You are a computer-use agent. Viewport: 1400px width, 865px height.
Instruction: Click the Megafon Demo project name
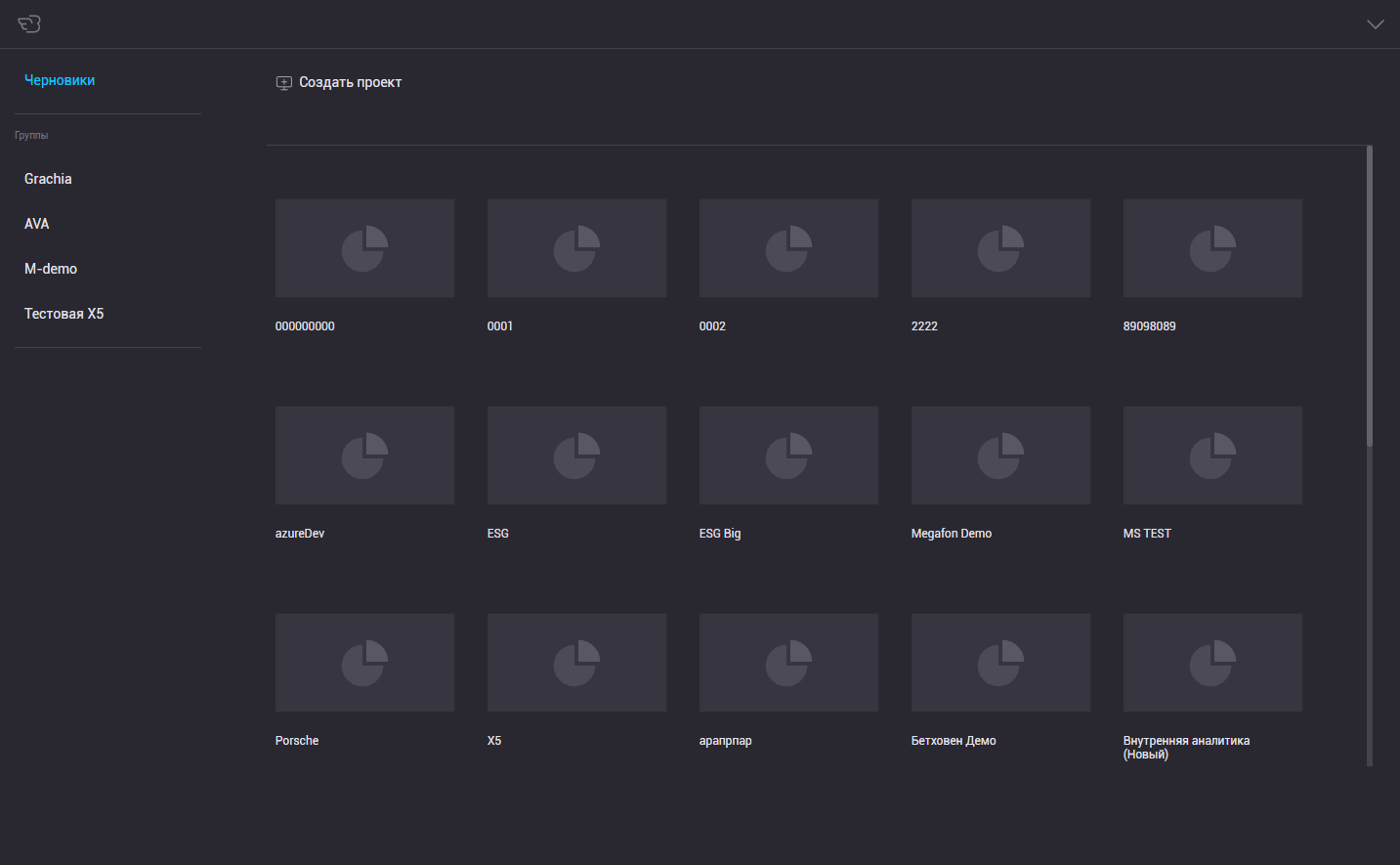coord(952,534)
